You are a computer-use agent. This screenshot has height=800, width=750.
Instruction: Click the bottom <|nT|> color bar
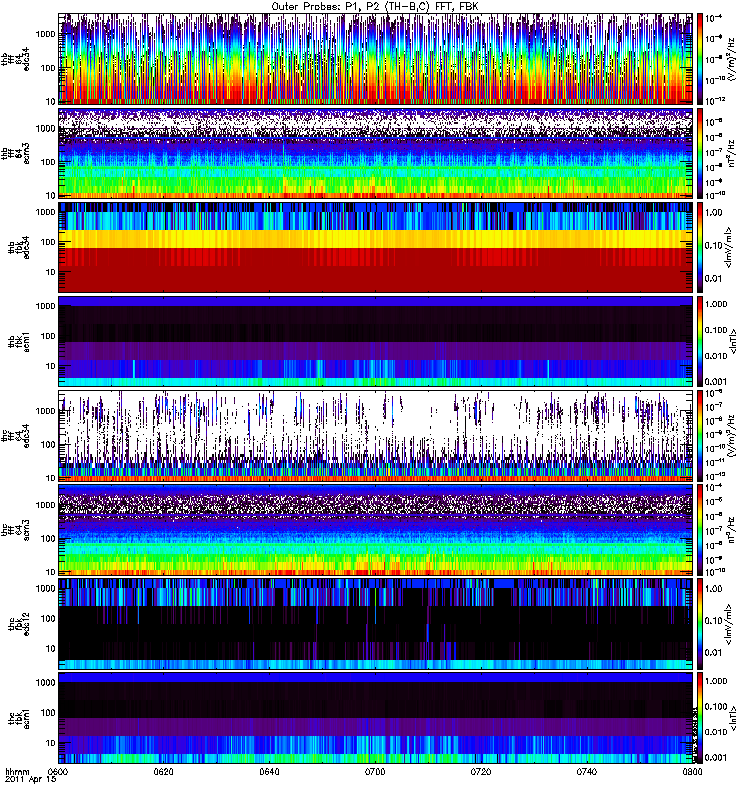[700, 718]
